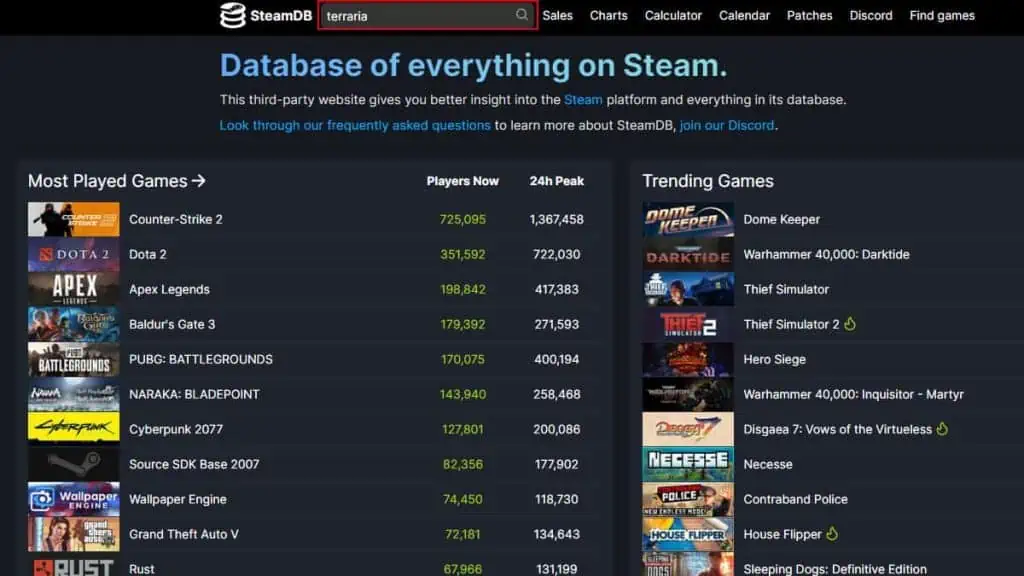Click the Apex Legends capsule icon

coord(73,289)
